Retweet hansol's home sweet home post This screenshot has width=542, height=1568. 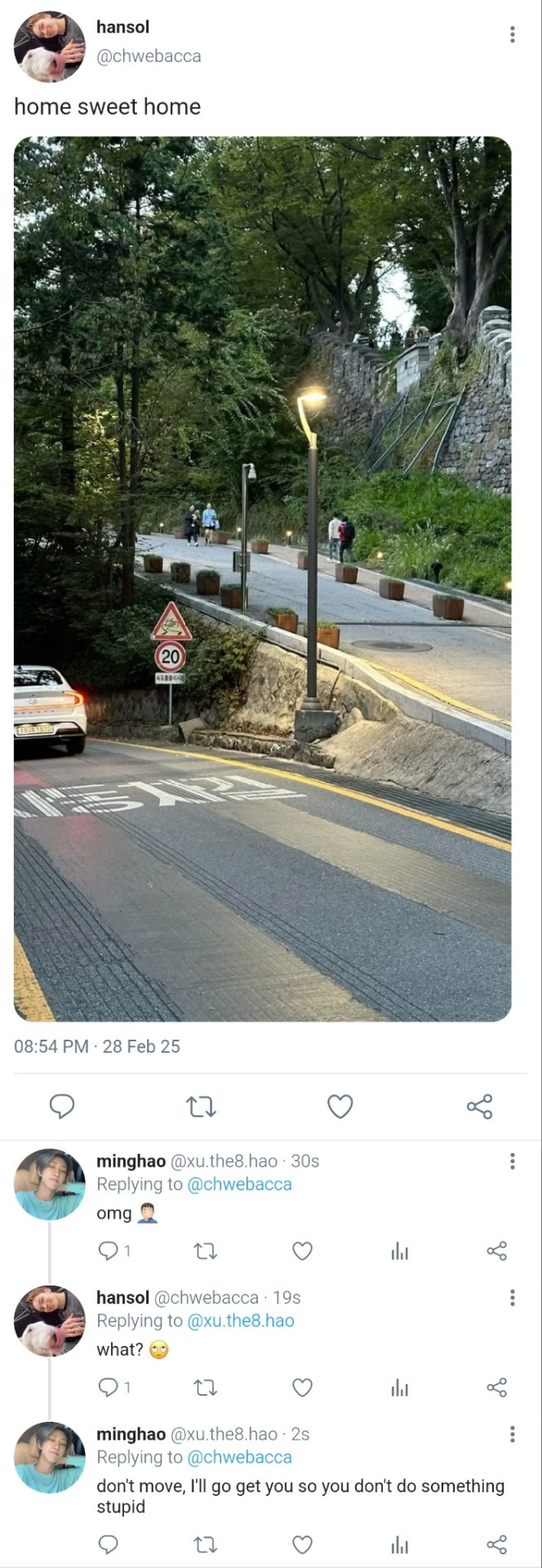tap(201, 1107)
